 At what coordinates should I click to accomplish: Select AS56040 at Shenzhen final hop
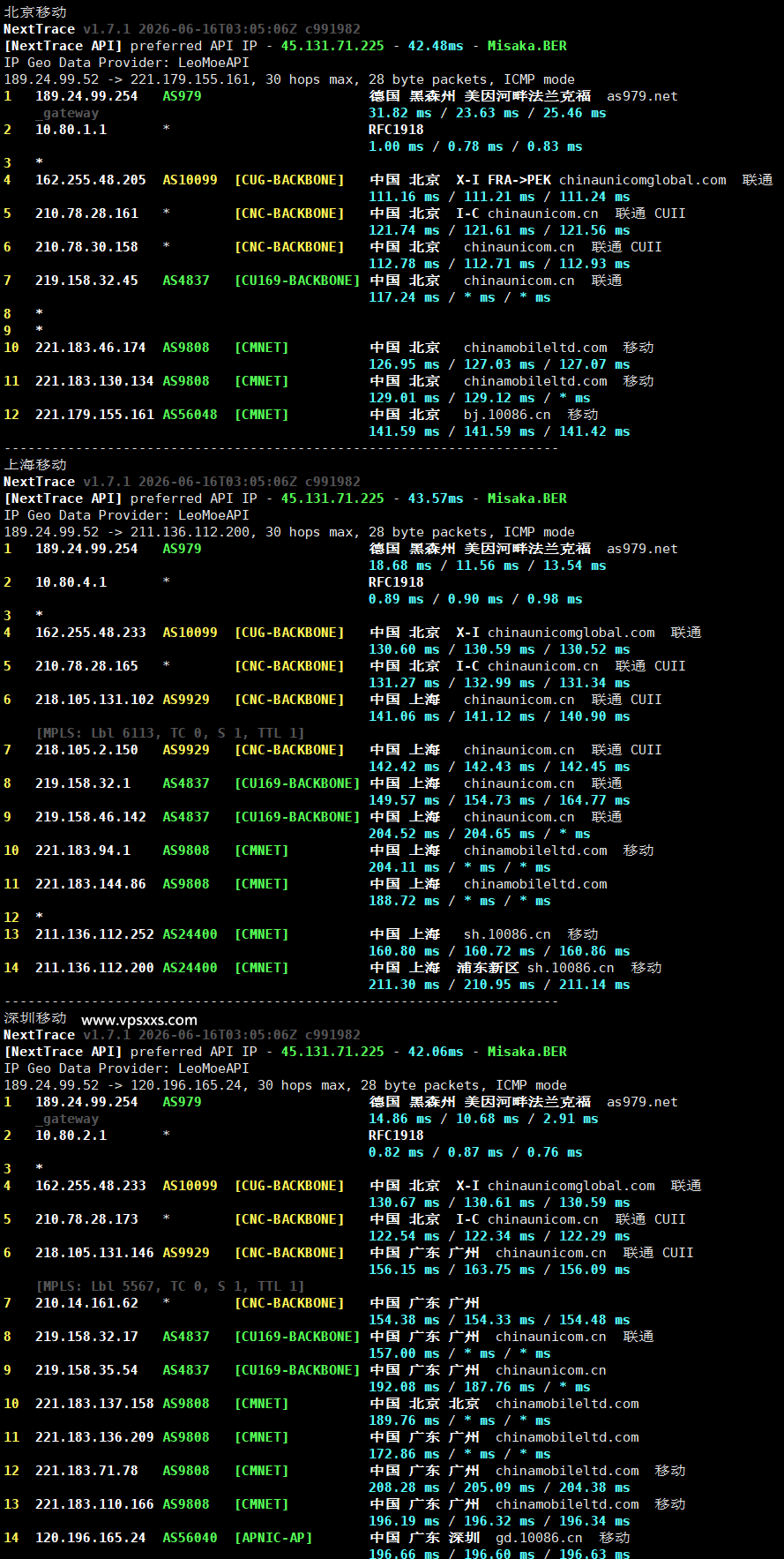pos(190,1538)
